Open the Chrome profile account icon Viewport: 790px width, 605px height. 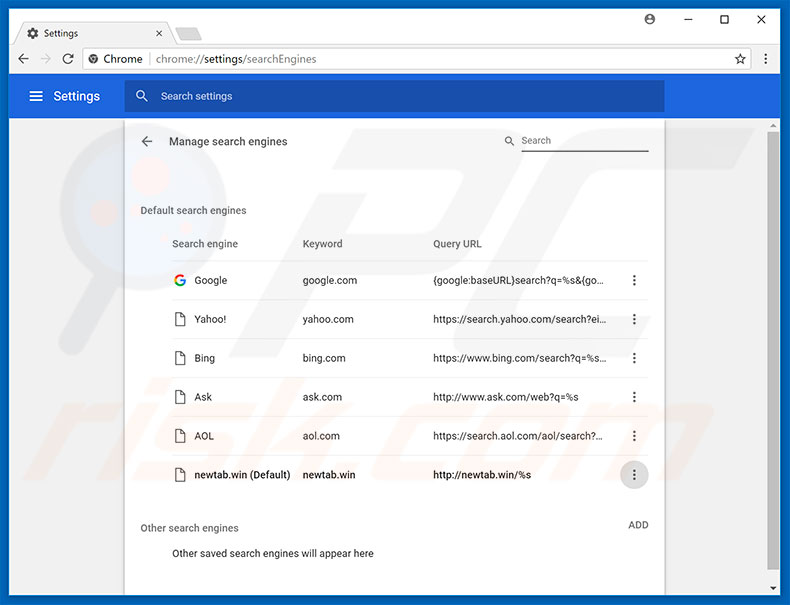(x=649, y=19)
